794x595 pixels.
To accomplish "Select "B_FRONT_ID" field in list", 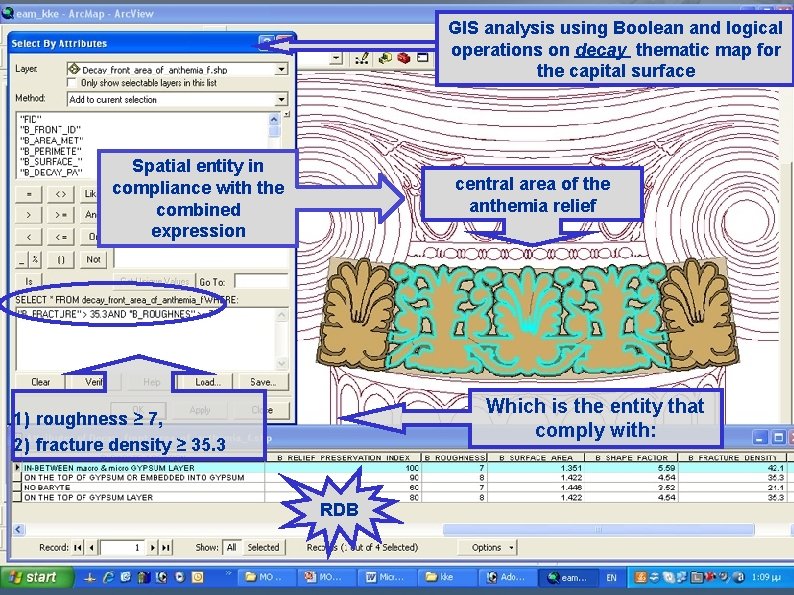I will pyautogui.click(x=50, y=130).
